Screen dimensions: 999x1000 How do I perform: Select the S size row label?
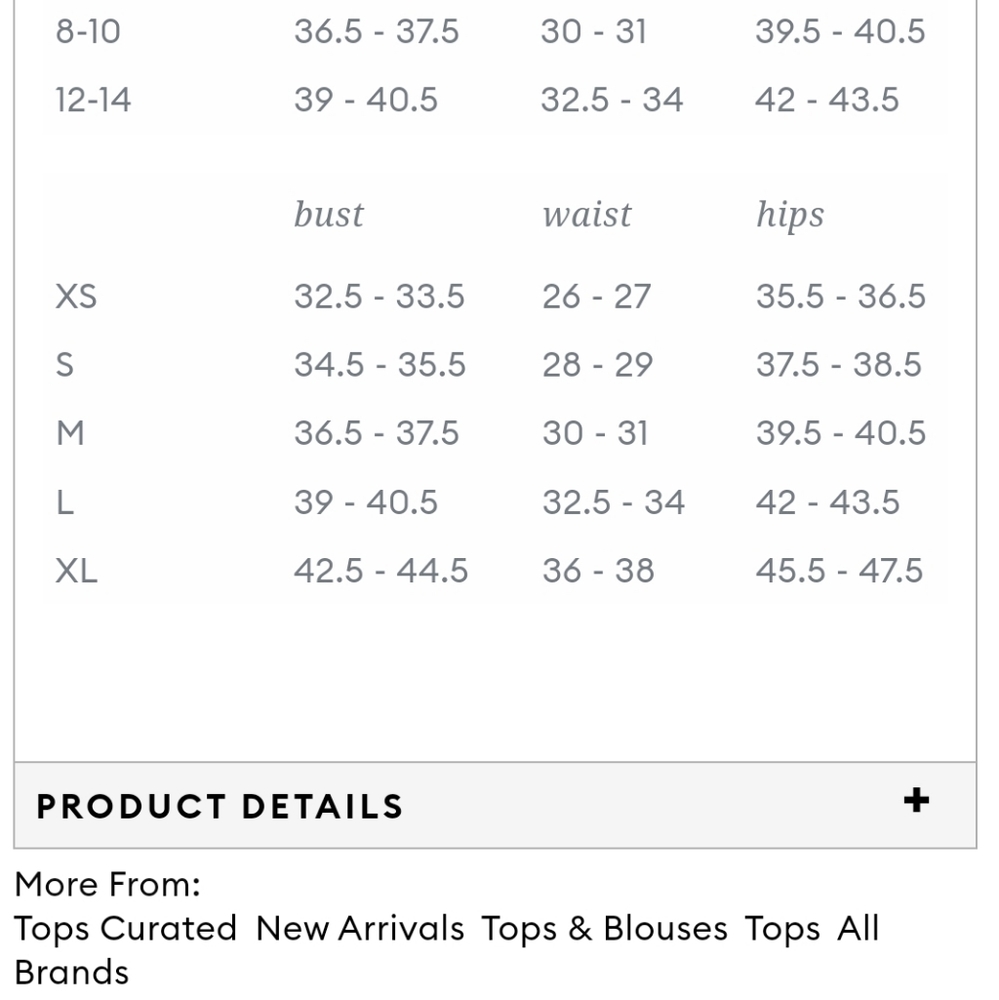point(64,365)
